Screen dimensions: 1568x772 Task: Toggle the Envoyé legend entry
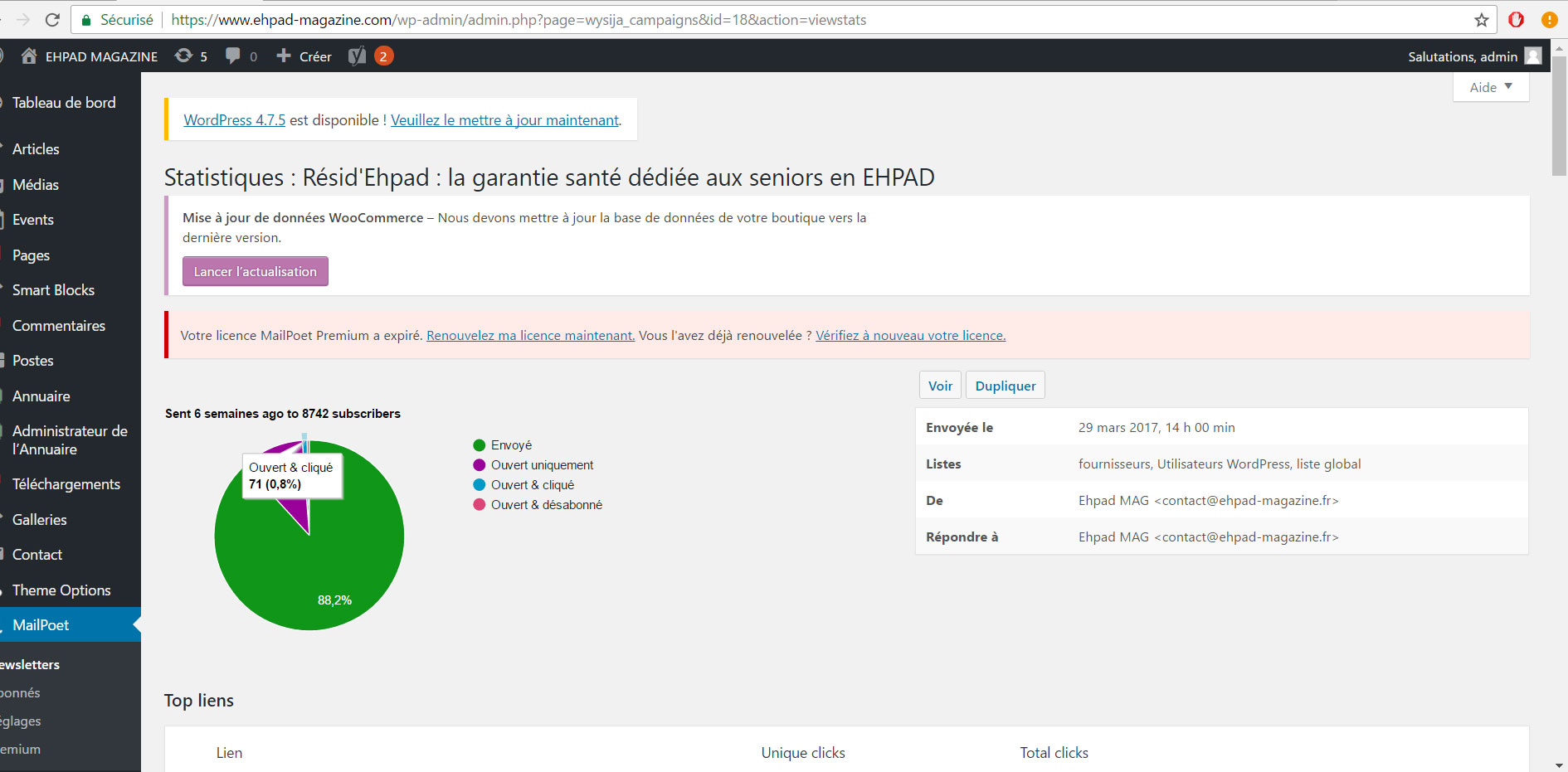502,445
